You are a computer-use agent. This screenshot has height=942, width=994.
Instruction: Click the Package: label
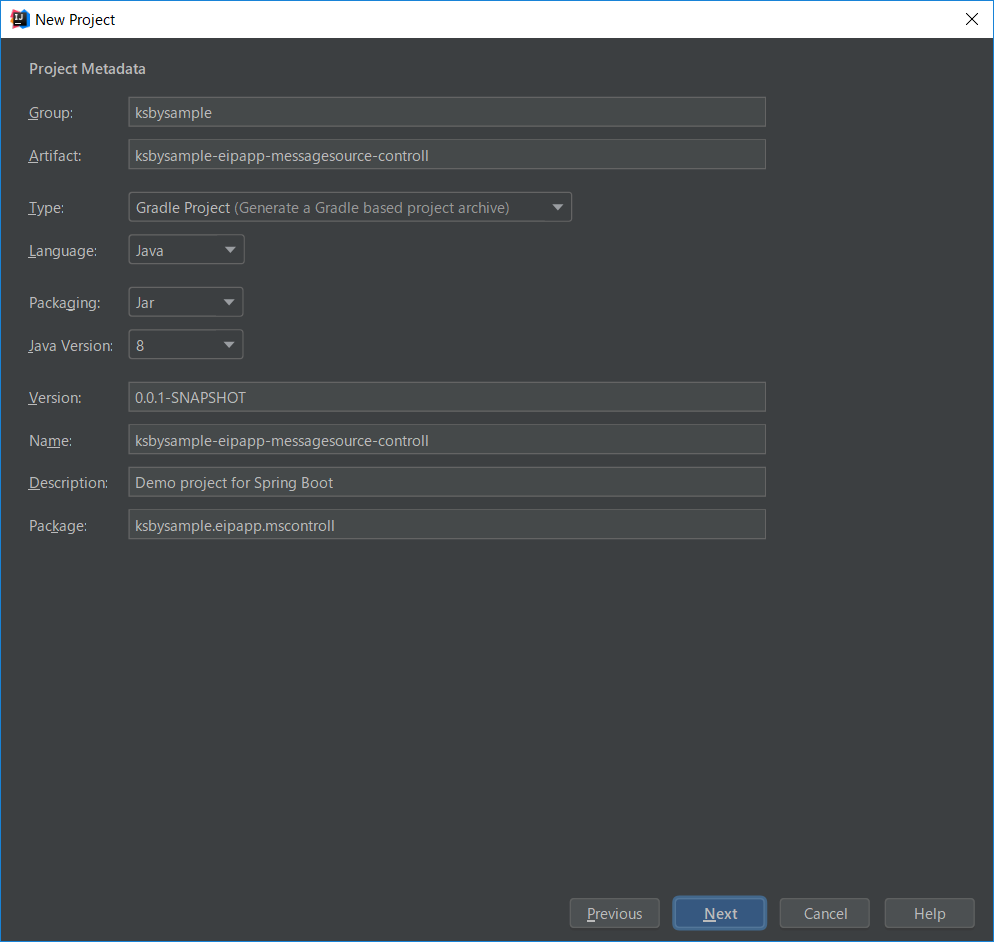(58, 526)
